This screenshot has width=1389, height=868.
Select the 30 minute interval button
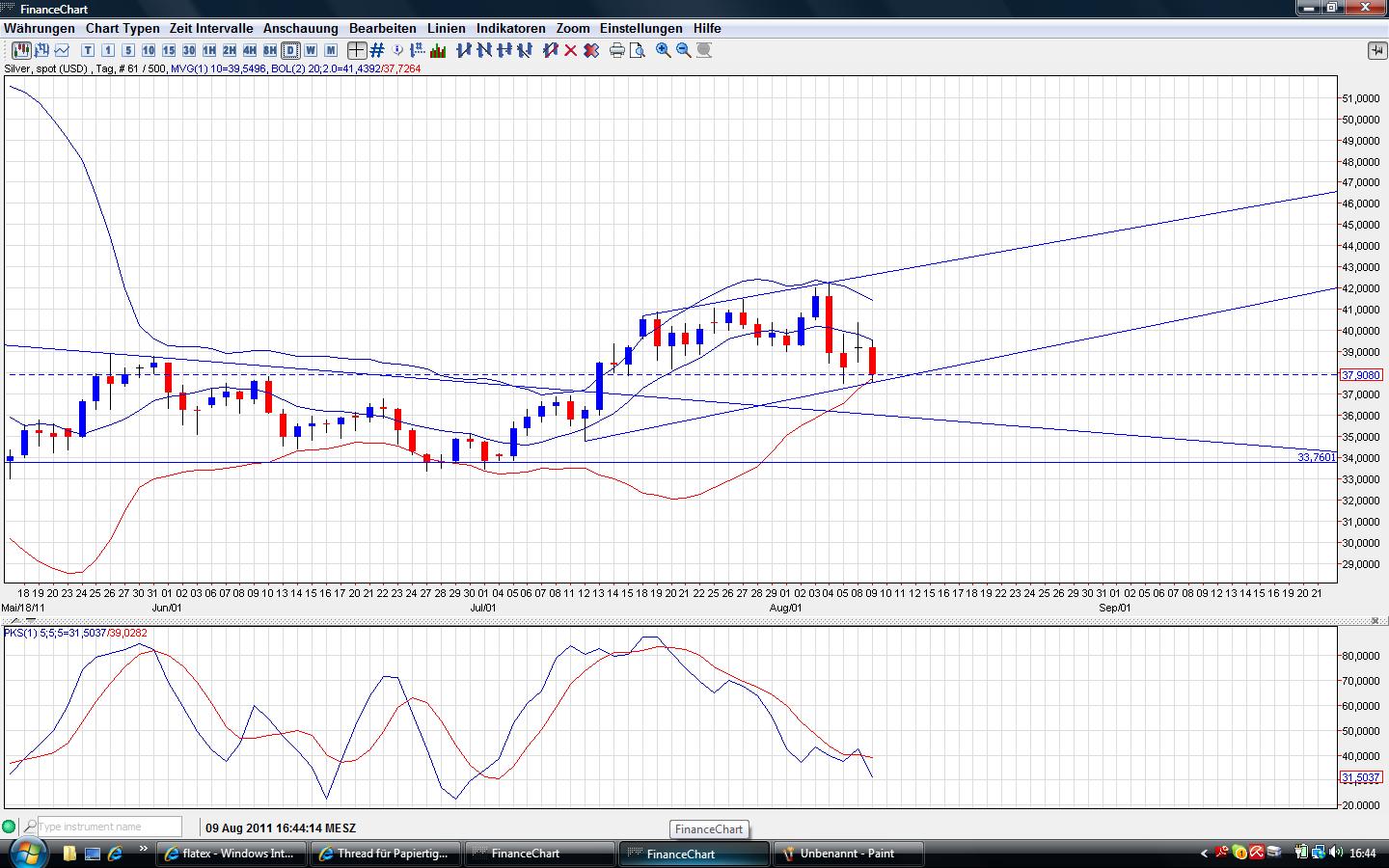pyautogui.click(x=189, y=50)
